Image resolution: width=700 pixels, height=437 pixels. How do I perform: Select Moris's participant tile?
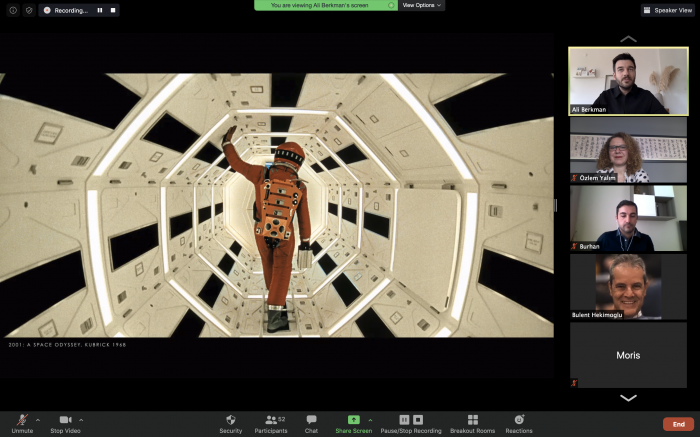pos(628,355)
